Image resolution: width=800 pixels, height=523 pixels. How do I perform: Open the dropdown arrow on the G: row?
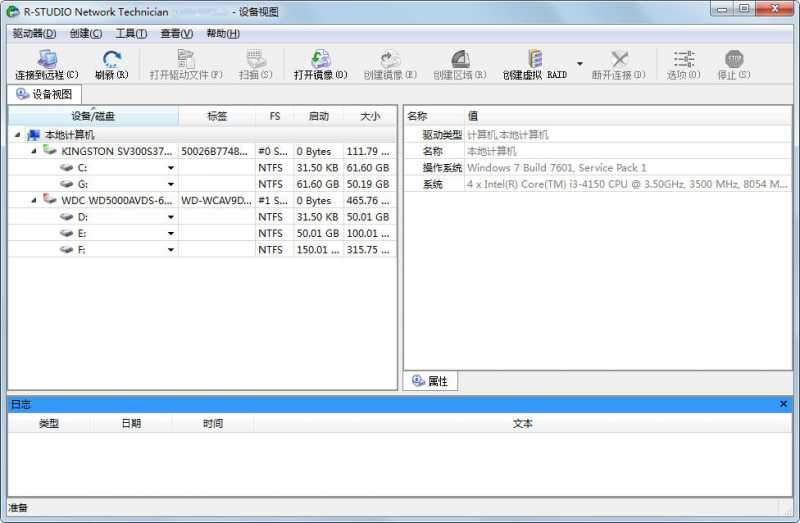coord(171,184)
